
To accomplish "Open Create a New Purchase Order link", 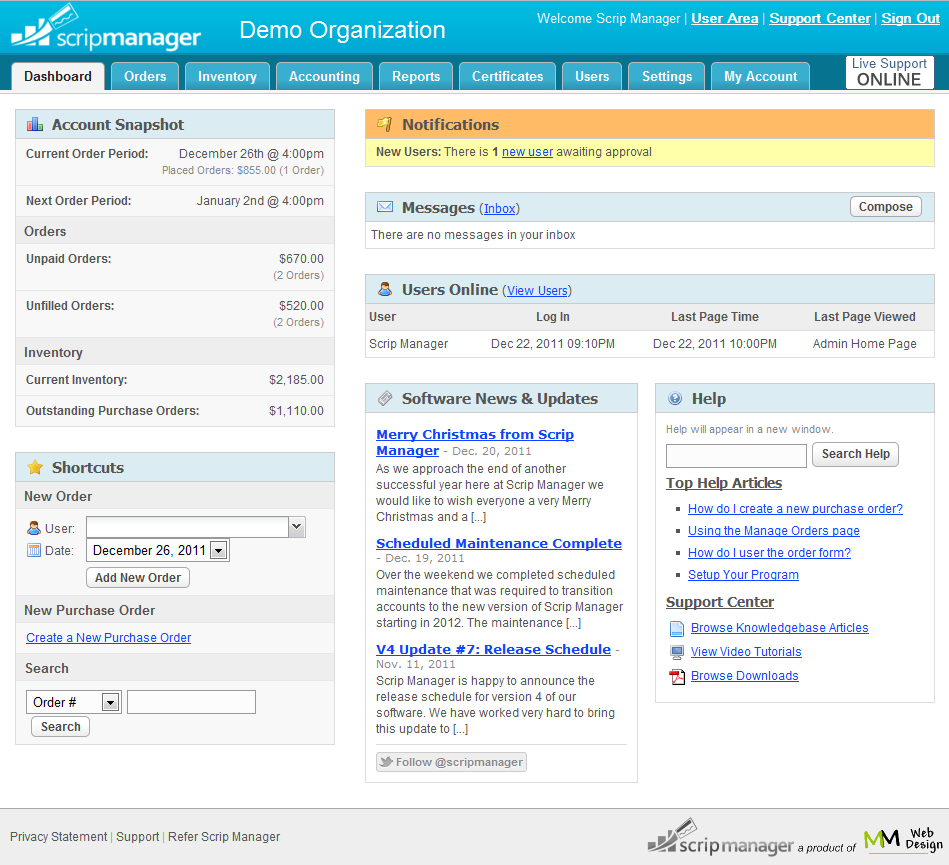I will click(x=108, y=638).
